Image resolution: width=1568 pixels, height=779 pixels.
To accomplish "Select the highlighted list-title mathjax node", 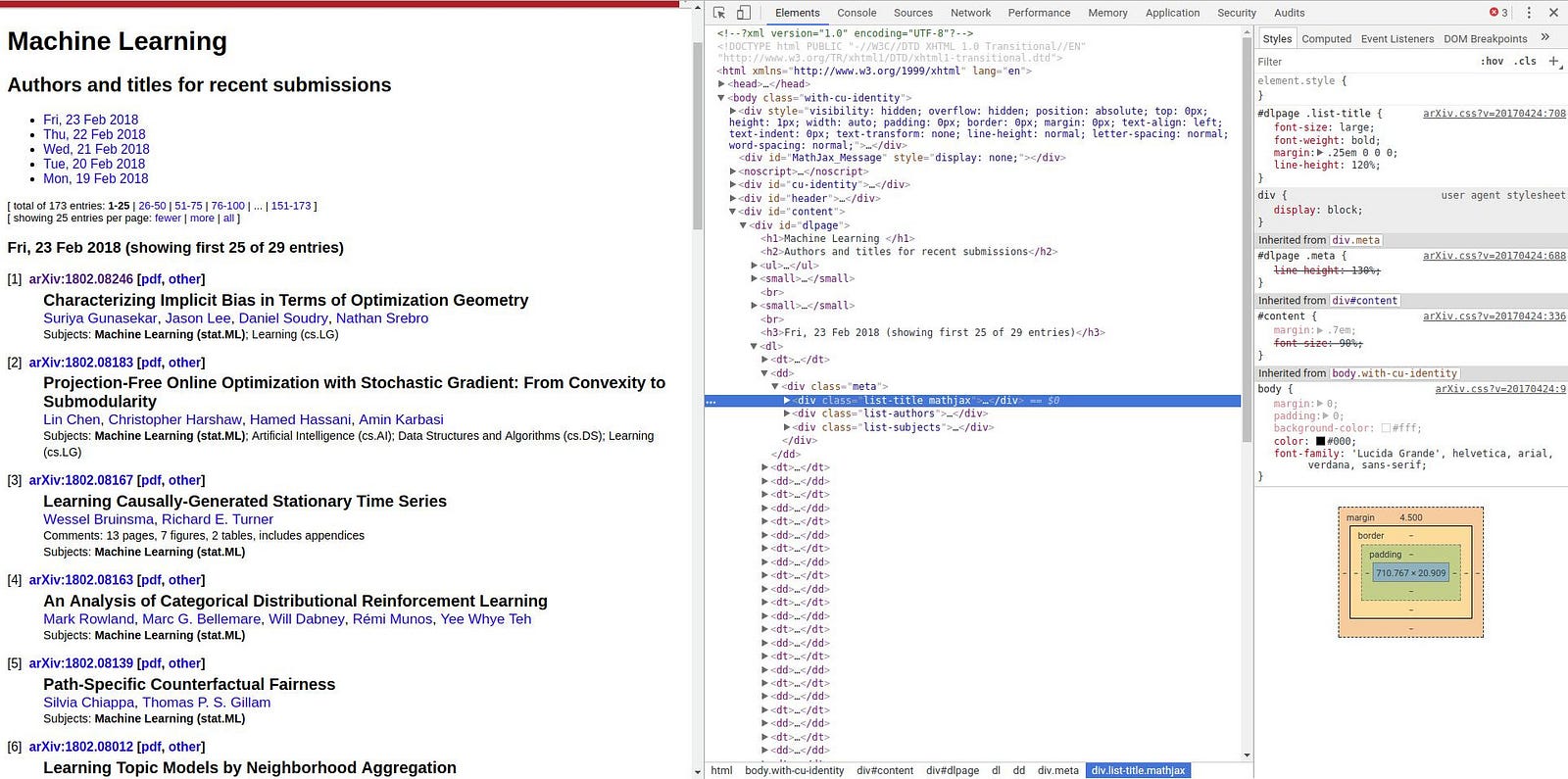I will pos(972,401).
